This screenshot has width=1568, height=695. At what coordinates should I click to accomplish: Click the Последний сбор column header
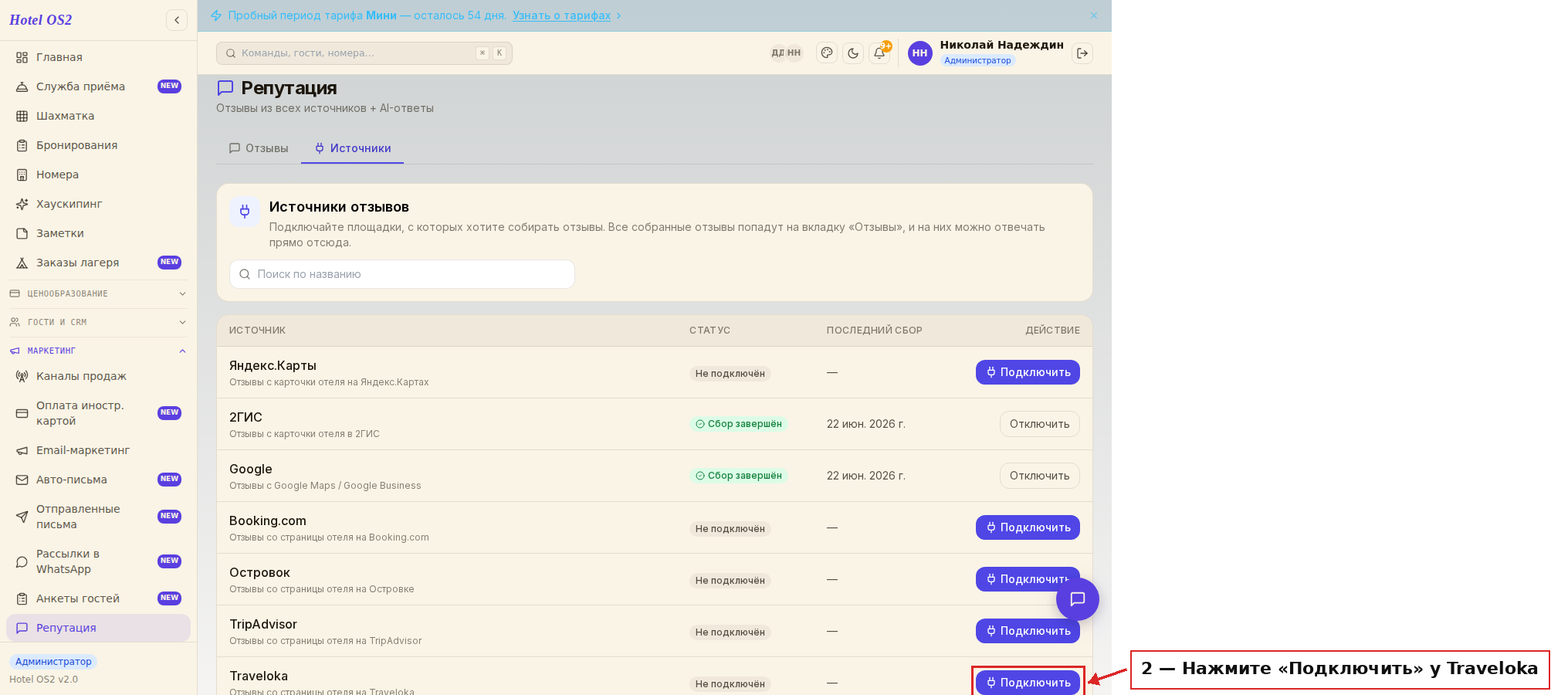(874, 331)
